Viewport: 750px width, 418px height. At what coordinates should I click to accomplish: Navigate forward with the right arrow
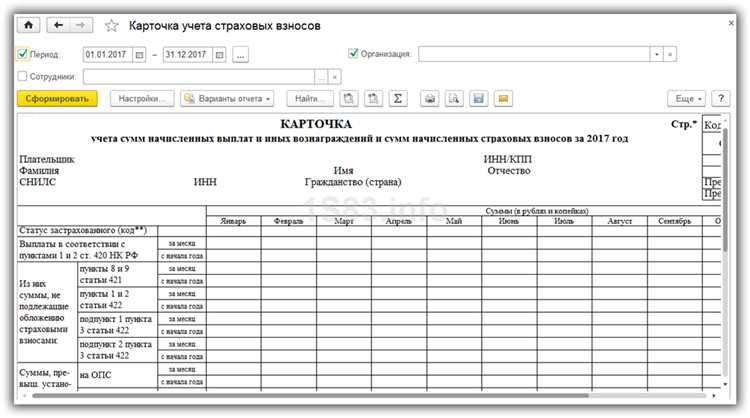click(x=81, y=25)
